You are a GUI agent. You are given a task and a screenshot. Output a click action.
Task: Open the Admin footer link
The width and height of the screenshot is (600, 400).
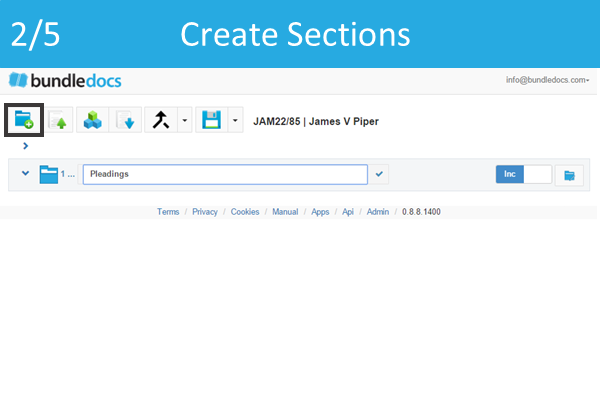tap(378, 212)
